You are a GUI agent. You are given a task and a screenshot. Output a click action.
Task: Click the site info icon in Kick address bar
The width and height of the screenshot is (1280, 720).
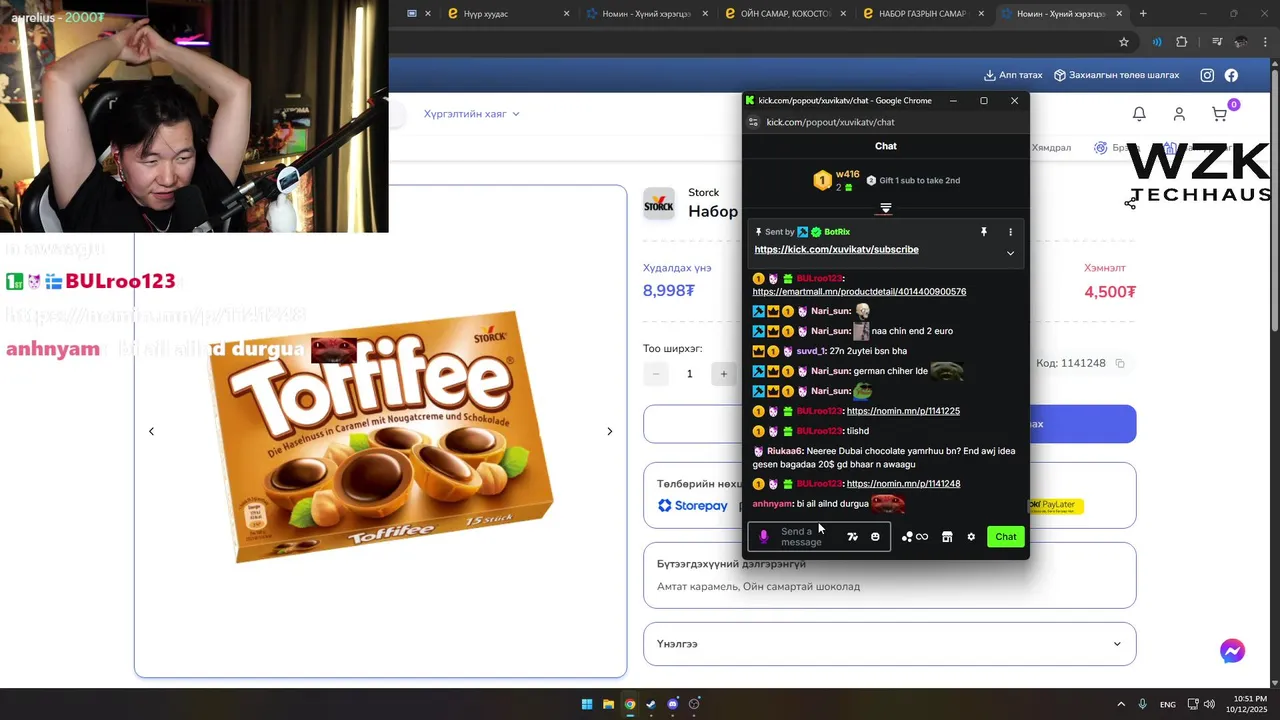pyautogui.click(x=753, y=122)
